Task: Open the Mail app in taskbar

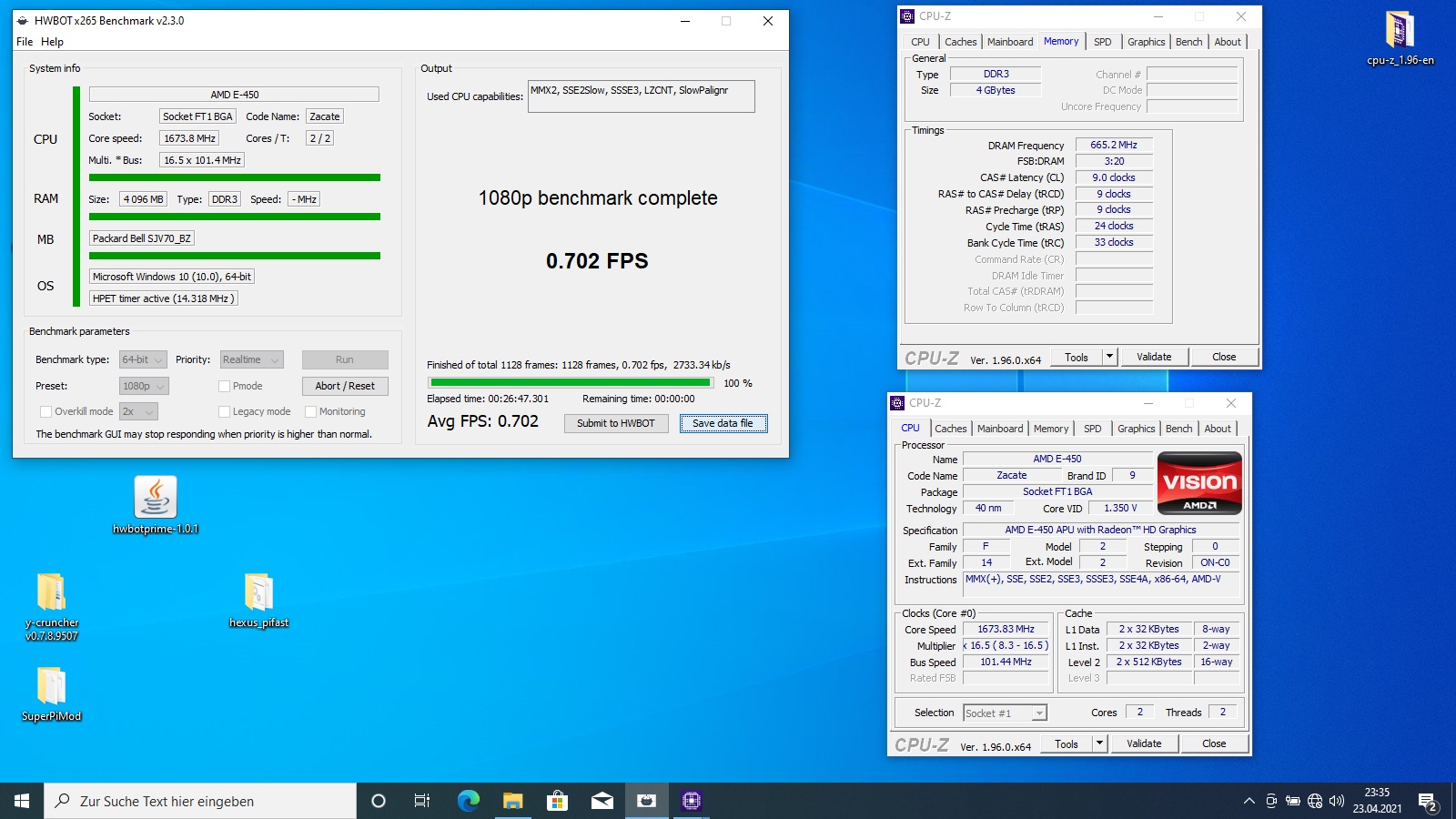Action: pos(602,801)
